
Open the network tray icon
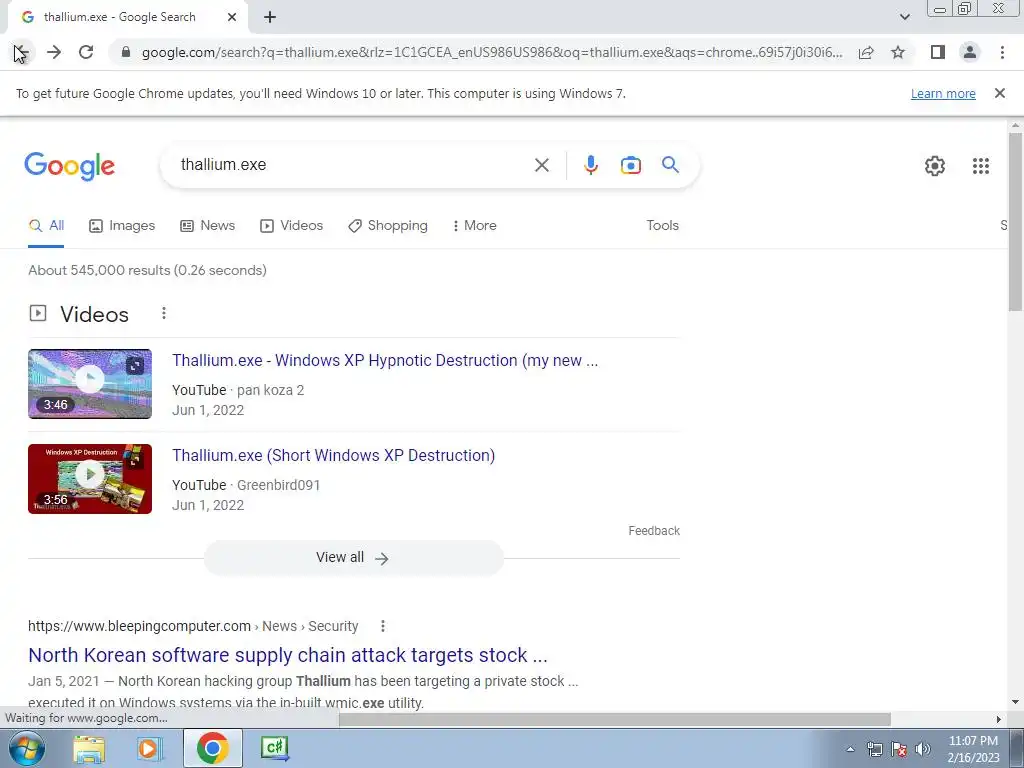[x=874, y=749]
